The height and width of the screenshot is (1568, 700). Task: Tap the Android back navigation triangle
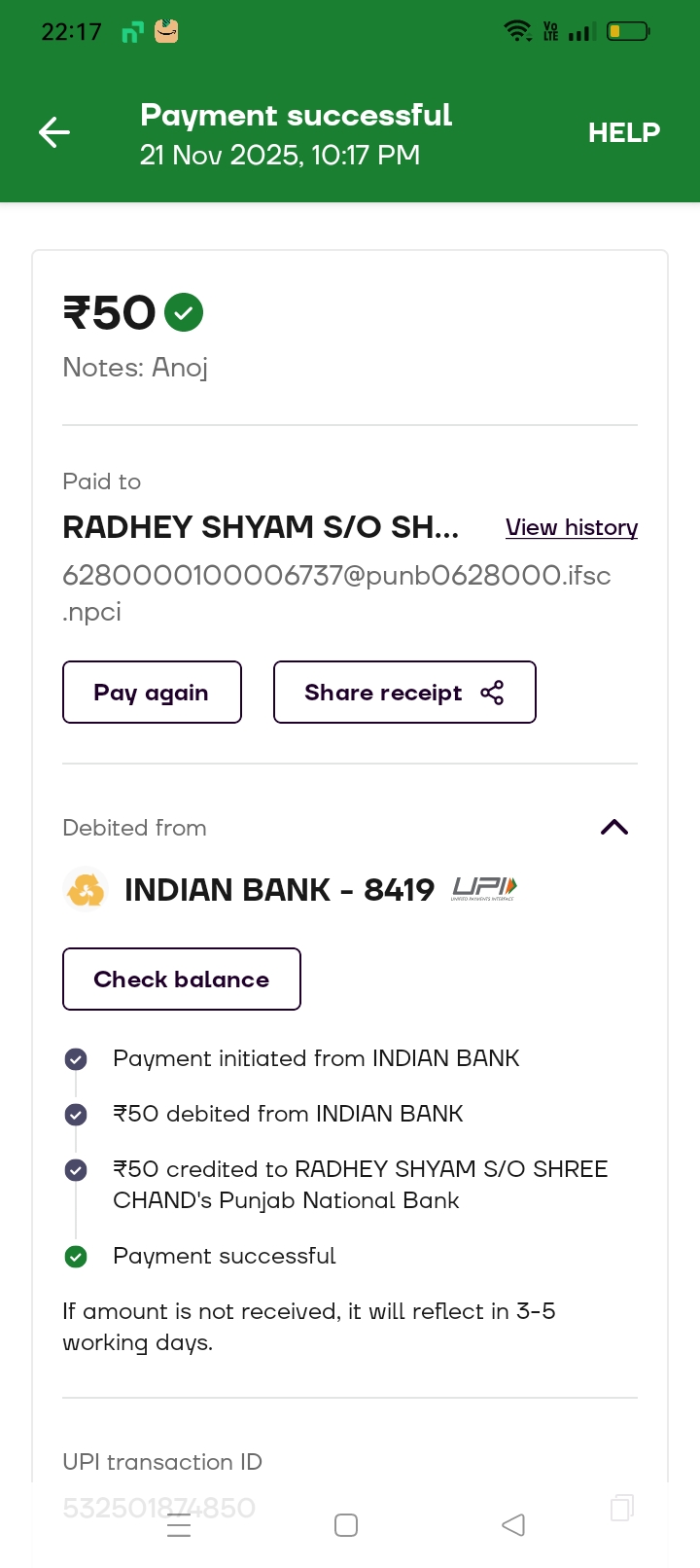click(513, 1524)
